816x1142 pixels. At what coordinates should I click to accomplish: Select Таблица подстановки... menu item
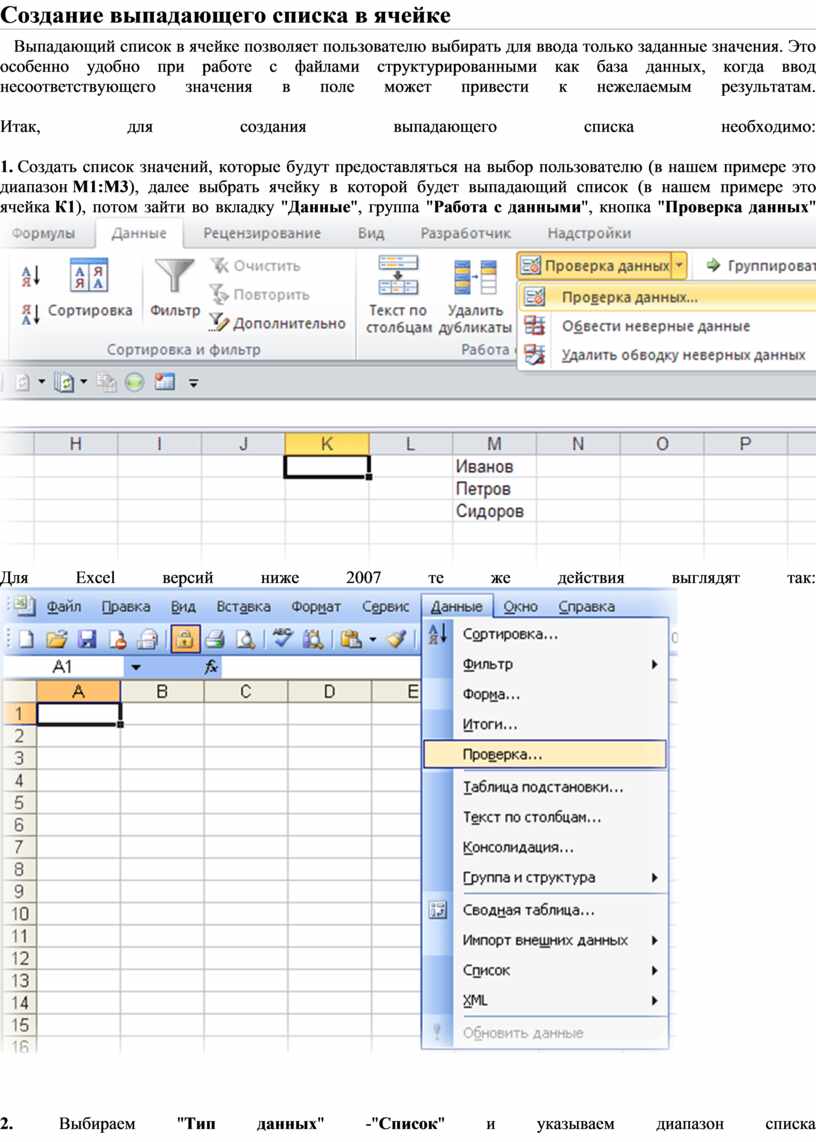[545, 787]
